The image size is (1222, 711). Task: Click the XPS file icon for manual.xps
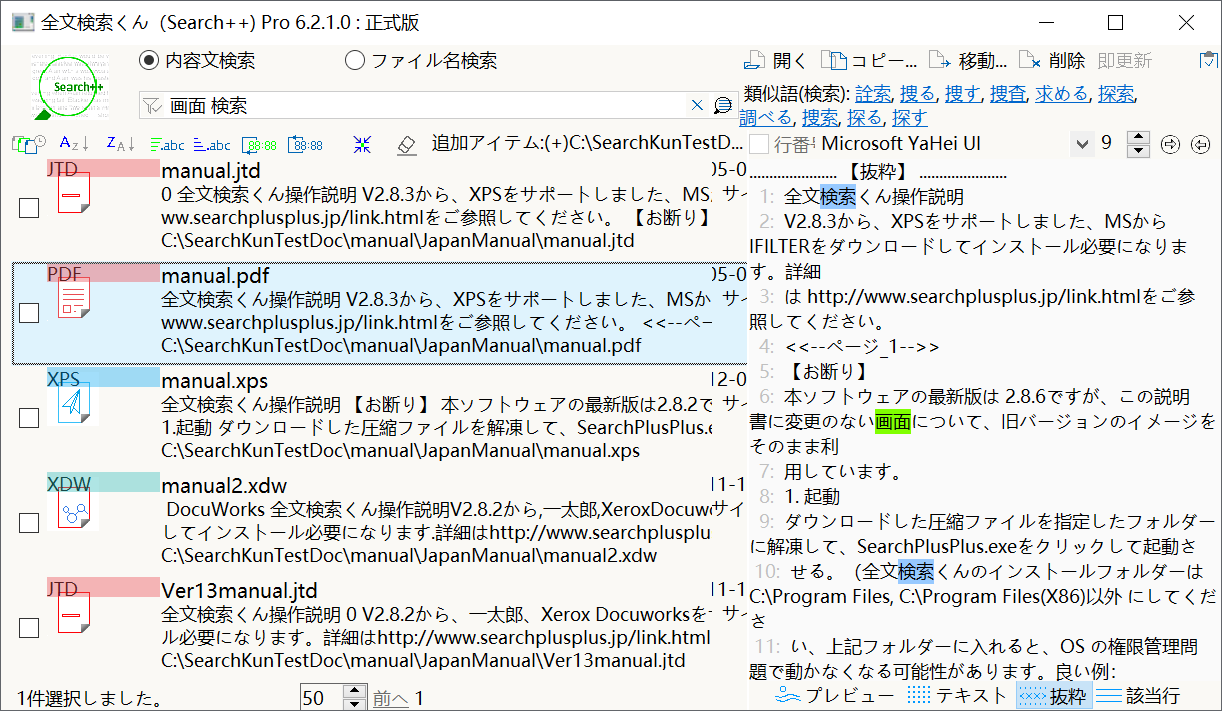pos(74,405)
